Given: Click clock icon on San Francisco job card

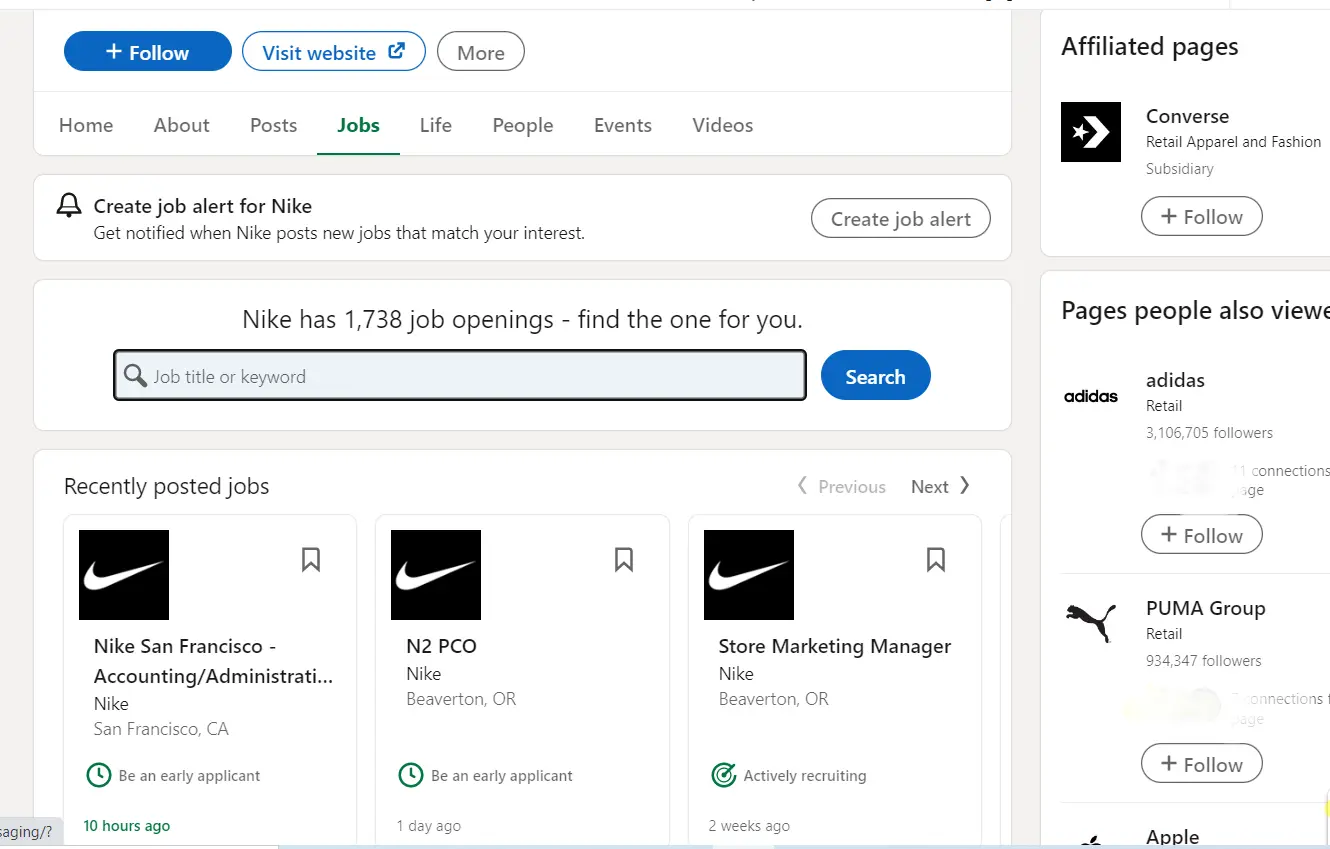Looking at the screenshot, I should [98, 775].
